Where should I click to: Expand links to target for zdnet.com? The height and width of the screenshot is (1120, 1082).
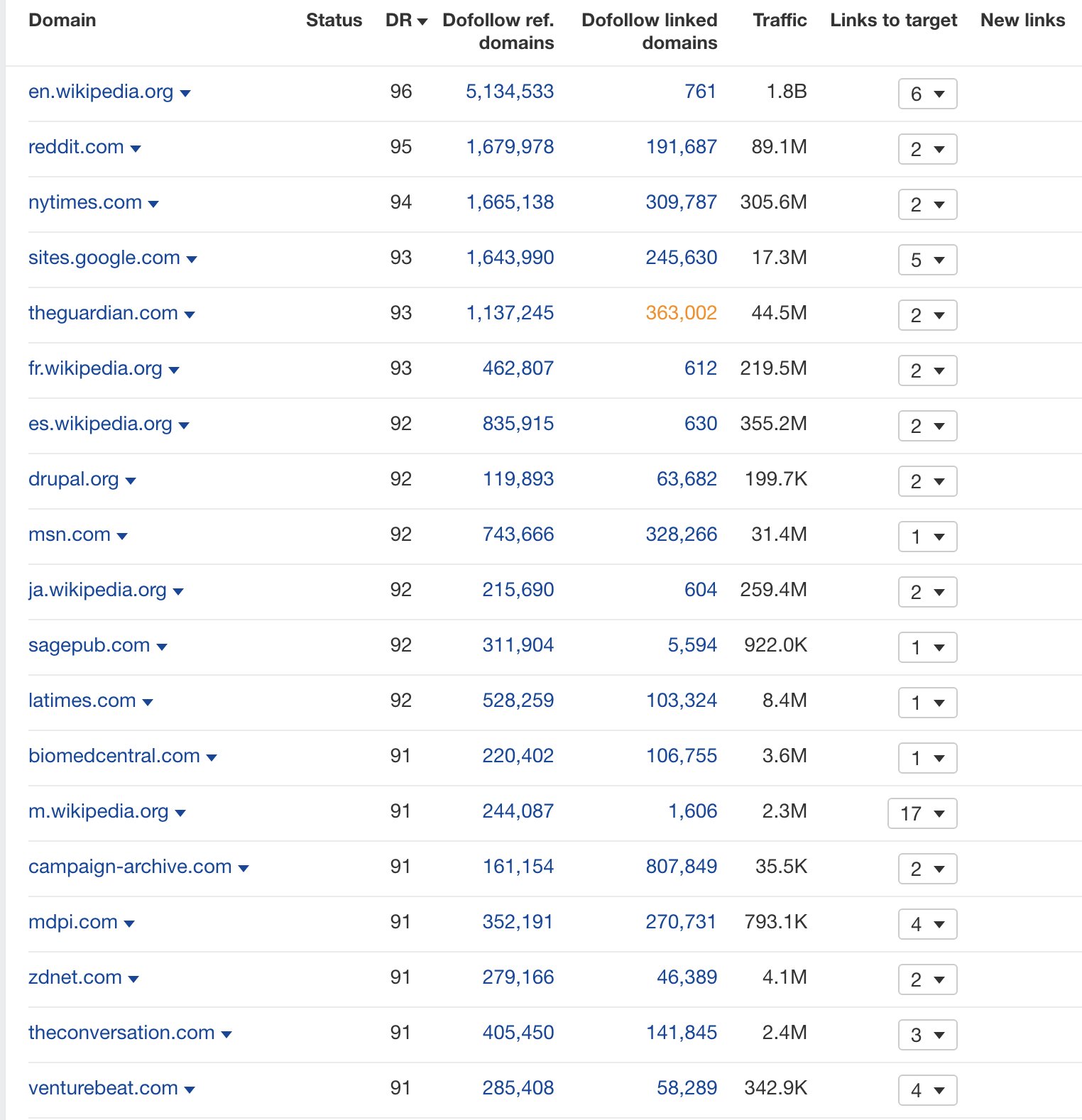(927, 979)
